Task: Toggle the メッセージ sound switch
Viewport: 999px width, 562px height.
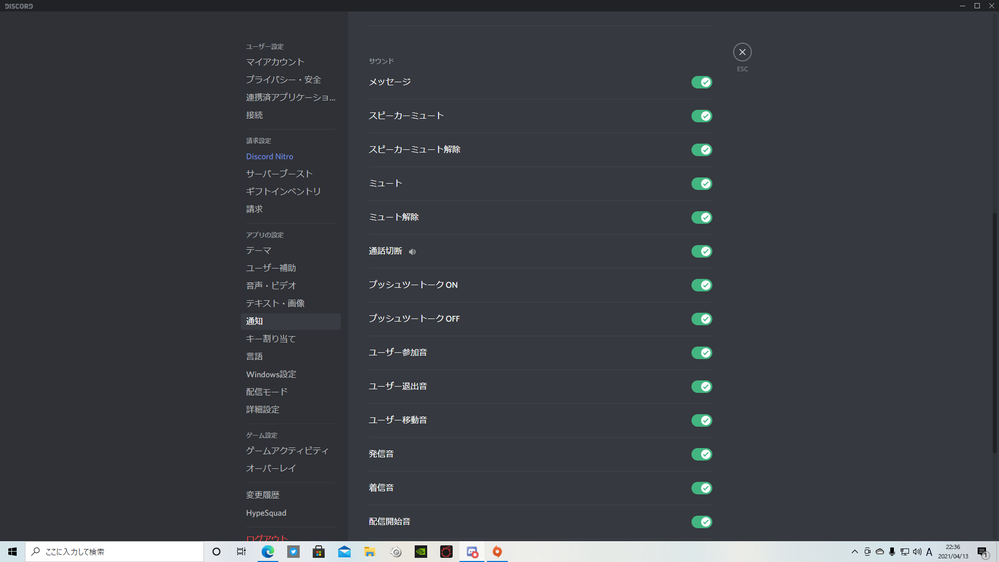Action: tap(701, 82)
